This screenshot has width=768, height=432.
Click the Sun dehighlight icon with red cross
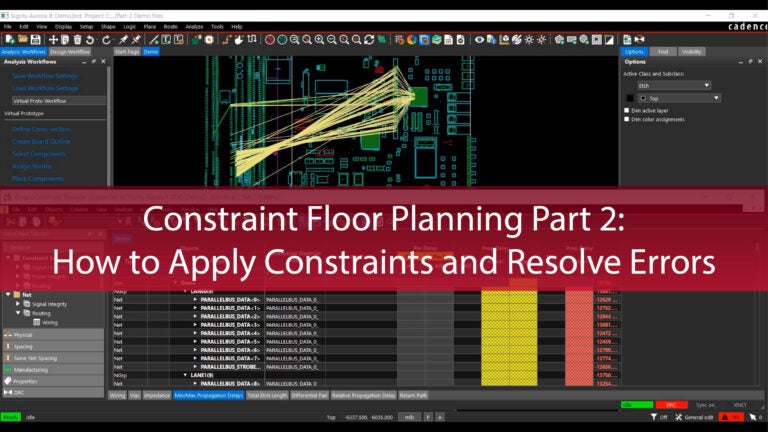pyautogui.click(x=542, y=40)
